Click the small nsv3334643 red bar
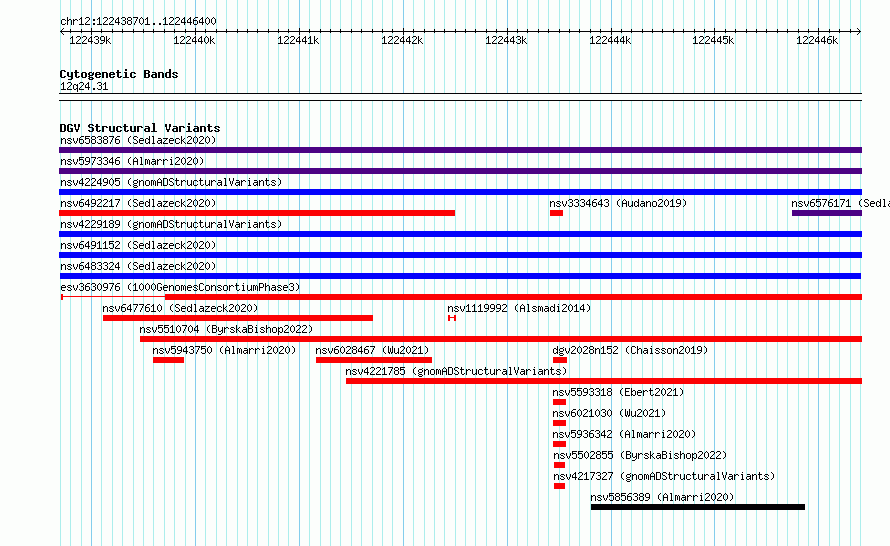Screen dimensions: 890x546 556,213
